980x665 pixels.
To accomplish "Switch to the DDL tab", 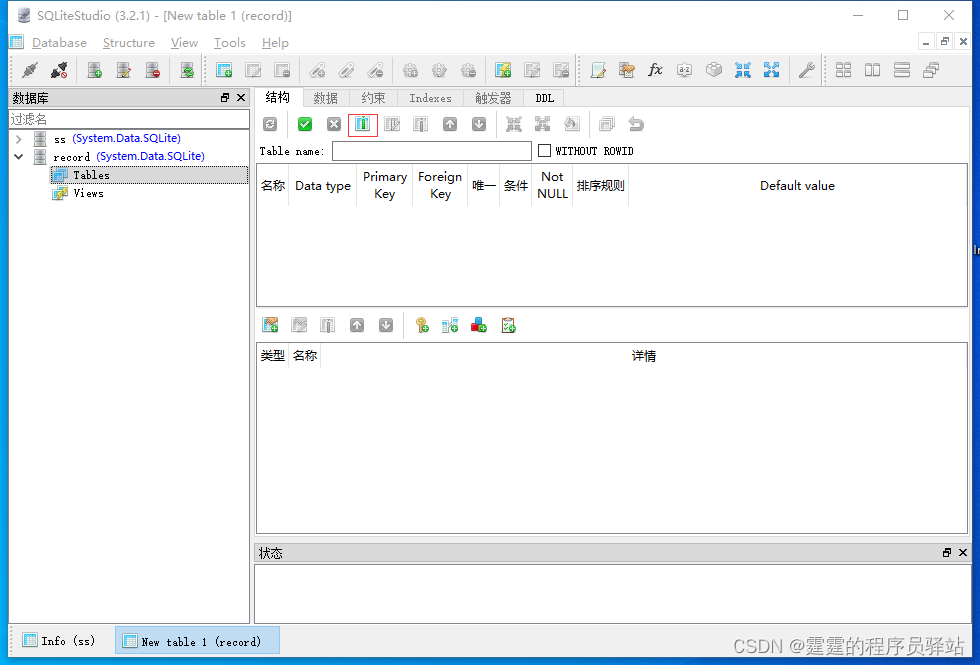I will coord(544,98).
